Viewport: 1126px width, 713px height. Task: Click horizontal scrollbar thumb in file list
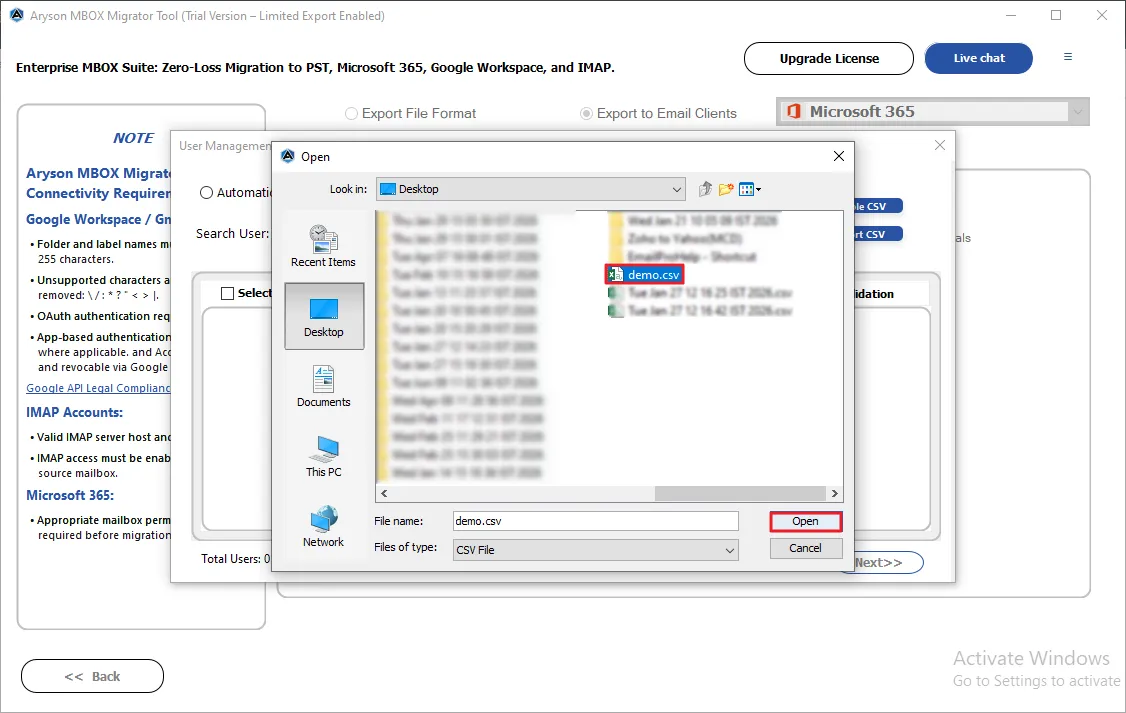(740, 493)
